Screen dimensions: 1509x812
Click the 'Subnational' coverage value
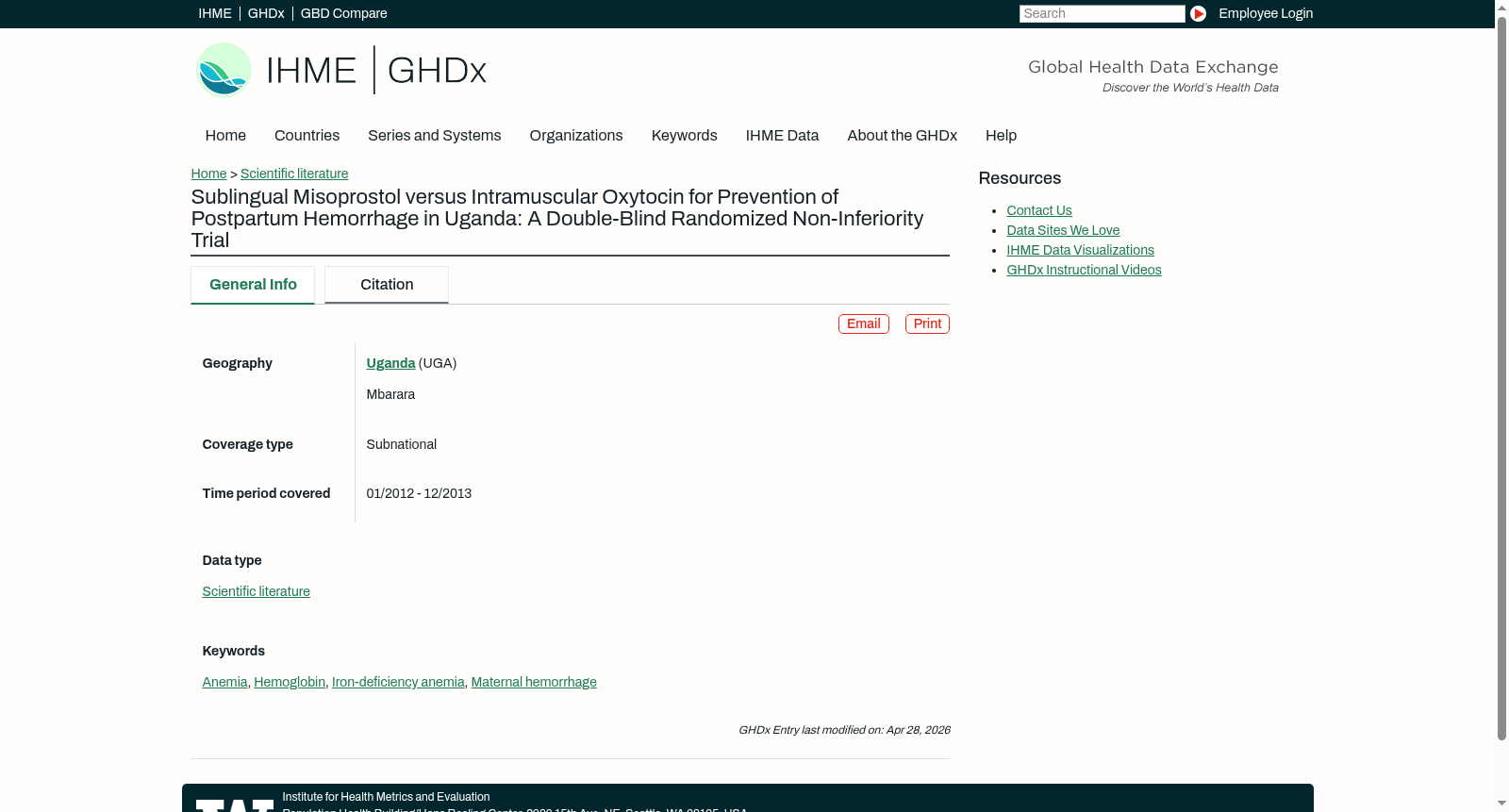[401, 444]
